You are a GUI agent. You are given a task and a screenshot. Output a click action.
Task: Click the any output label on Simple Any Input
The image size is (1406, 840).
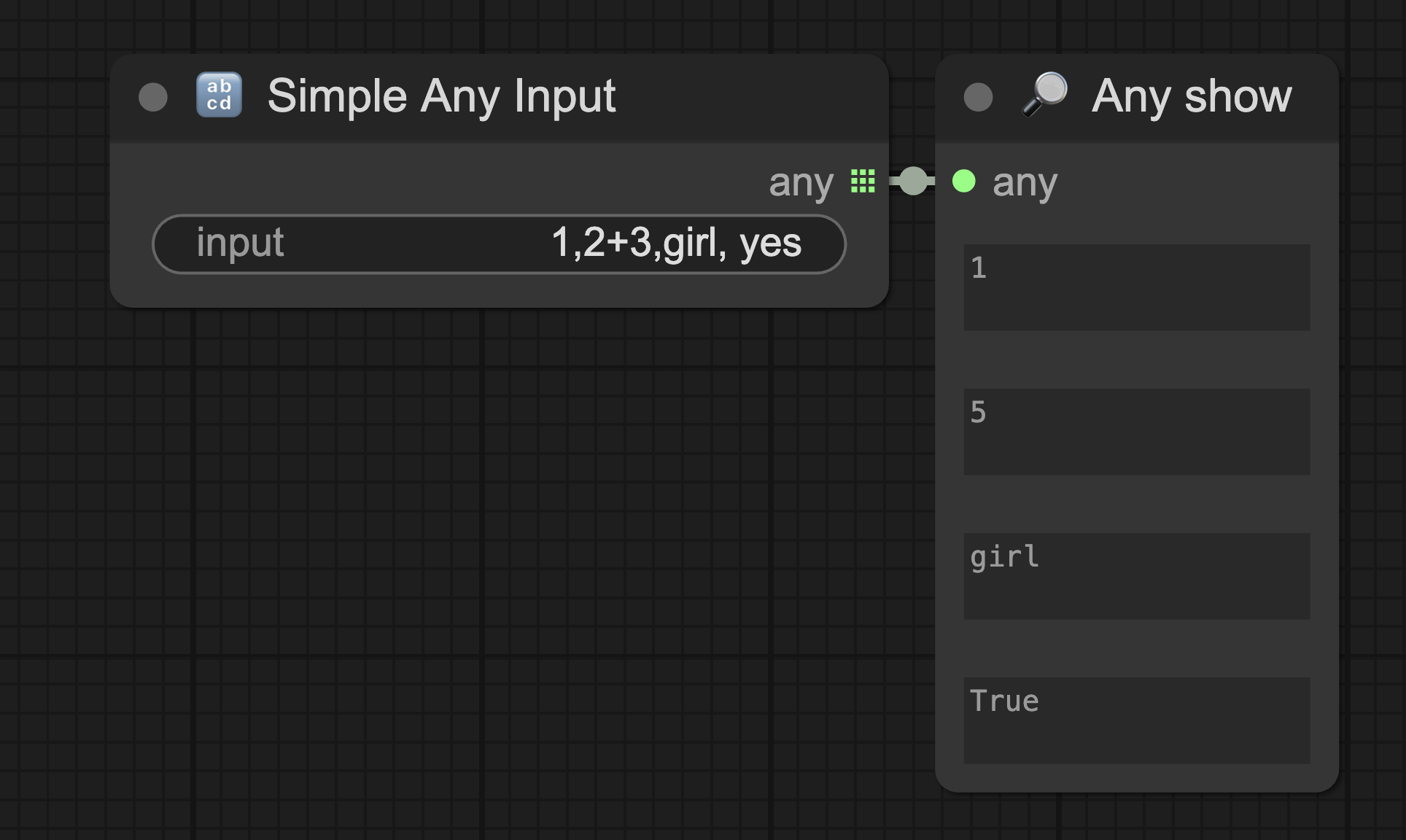[x=801, y=183]
